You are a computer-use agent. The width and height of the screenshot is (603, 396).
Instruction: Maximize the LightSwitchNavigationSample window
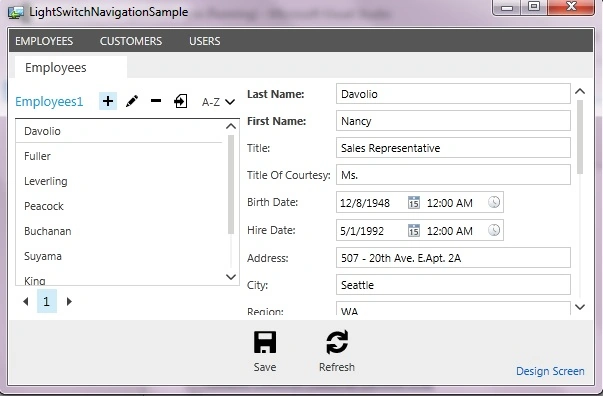[x=534, y=7]
